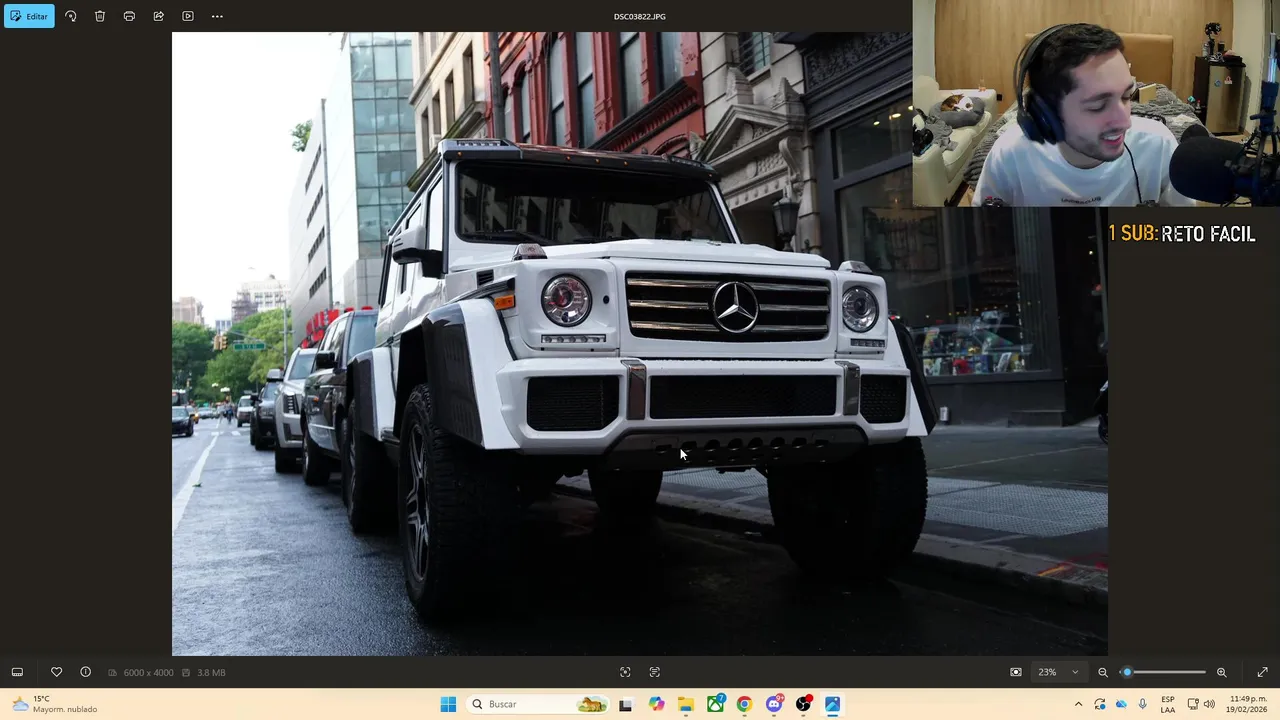This screenshot has width=1280, height=720.
Task: Enter full screen with the expand arrows icon
Action: click(1262, 672)
